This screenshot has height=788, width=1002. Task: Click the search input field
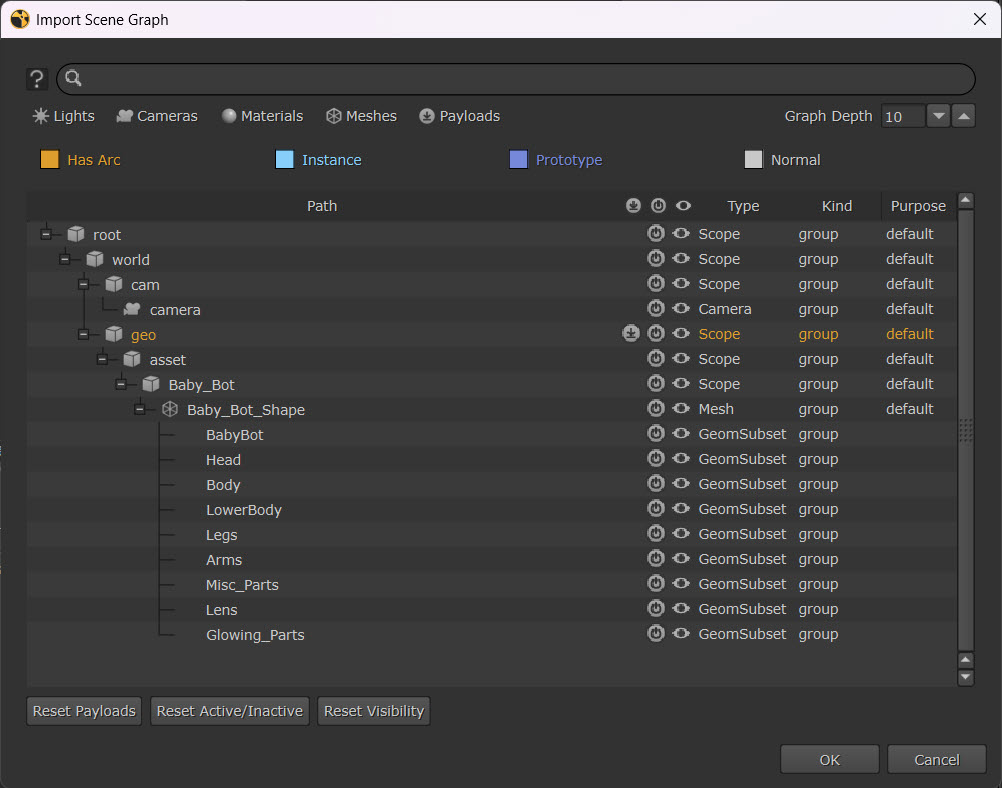tap(520, 79)
